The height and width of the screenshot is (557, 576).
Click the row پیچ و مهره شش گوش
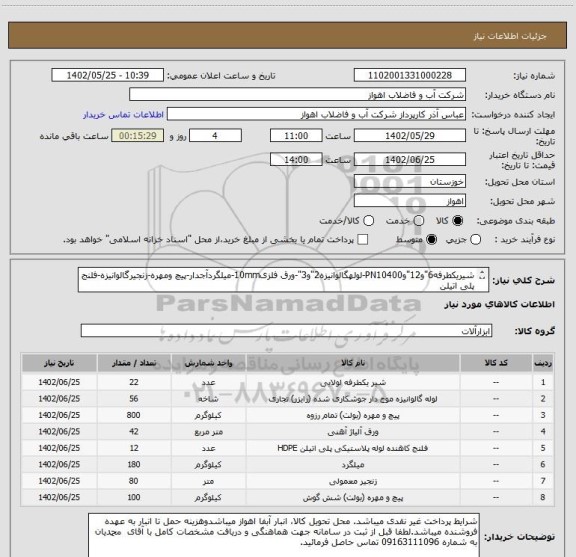point(287,497)
